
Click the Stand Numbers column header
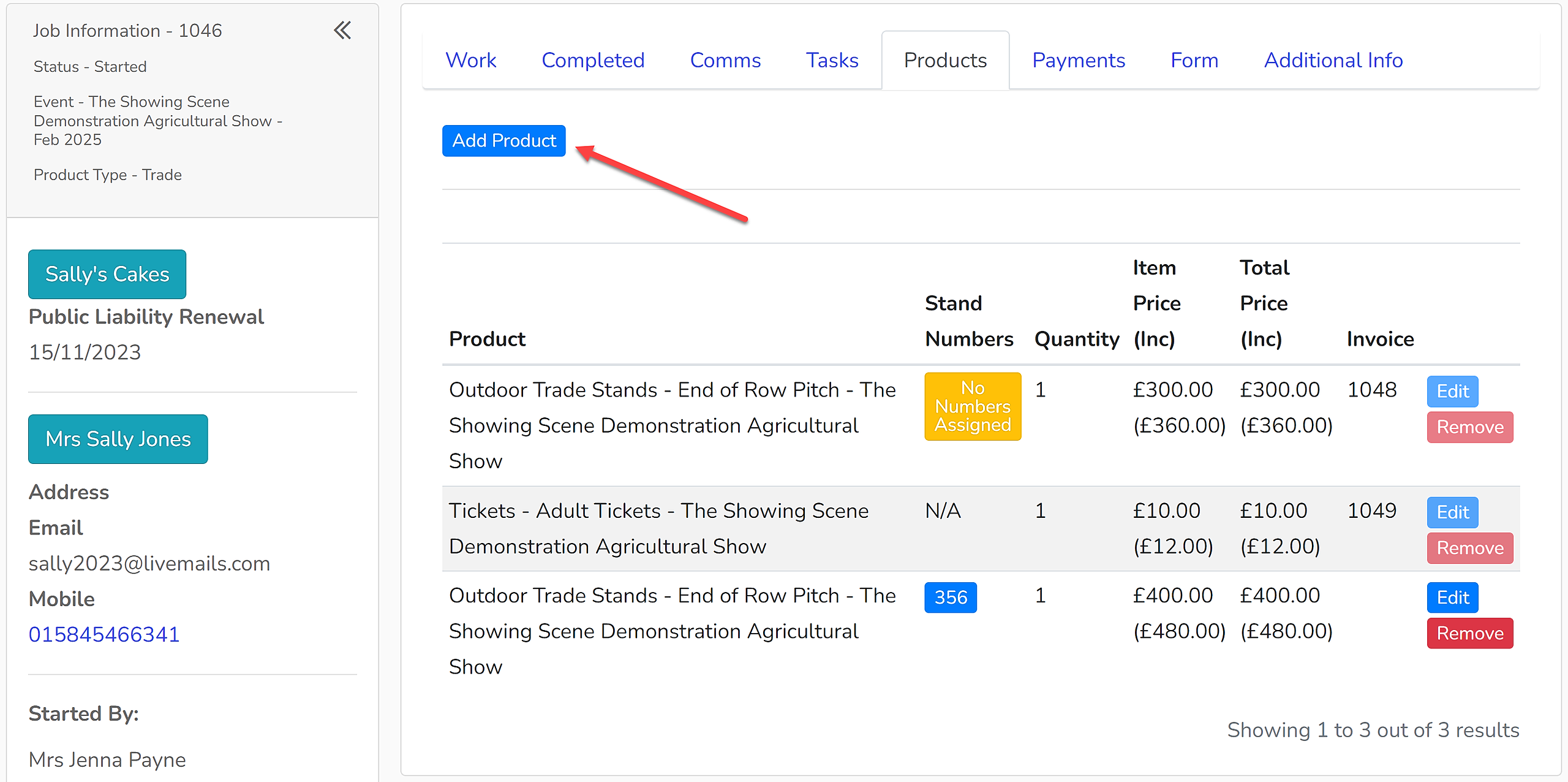click(x=969, y=321)
